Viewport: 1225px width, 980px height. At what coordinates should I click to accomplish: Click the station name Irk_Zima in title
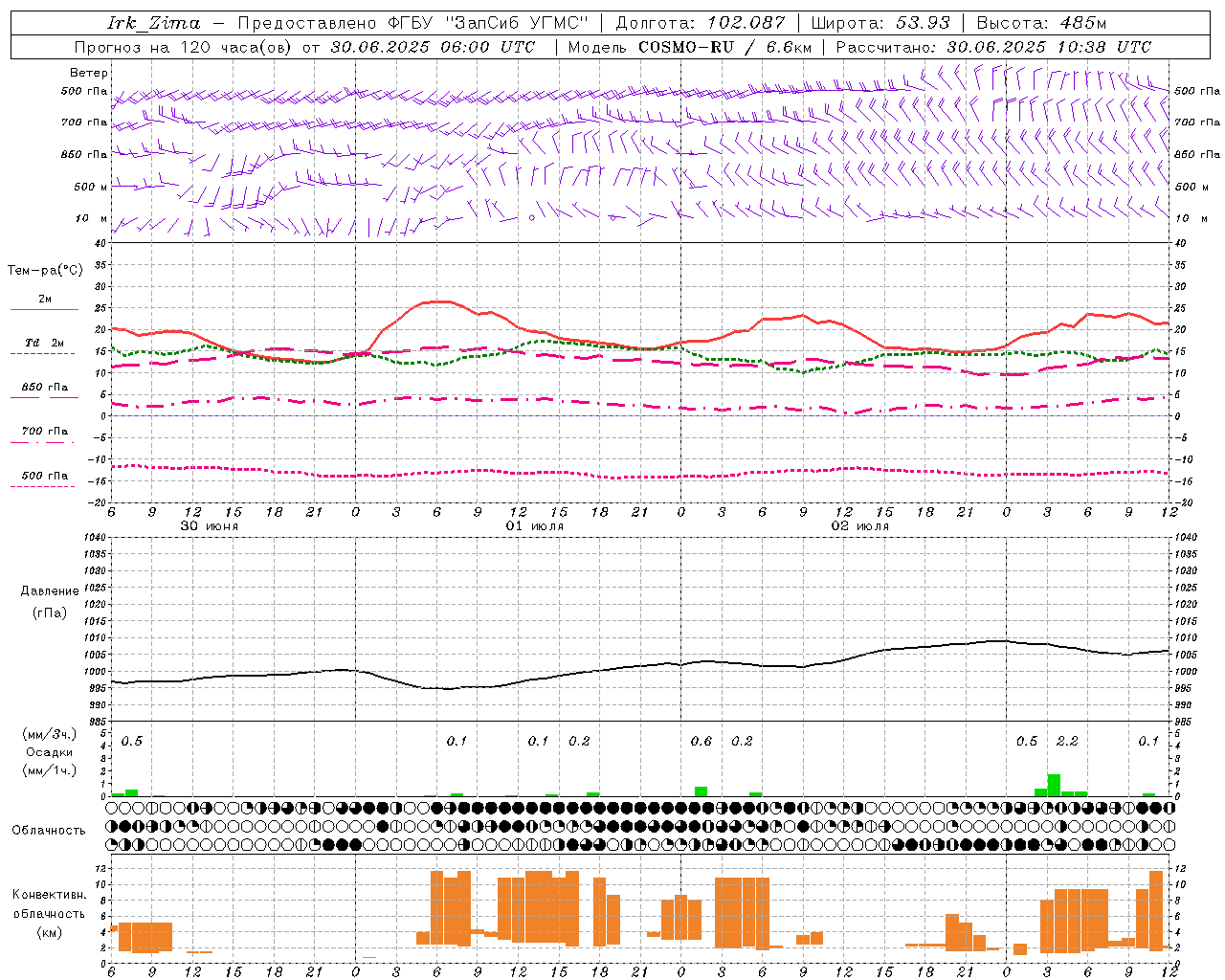pyautogui.click(x=154, y=23)
